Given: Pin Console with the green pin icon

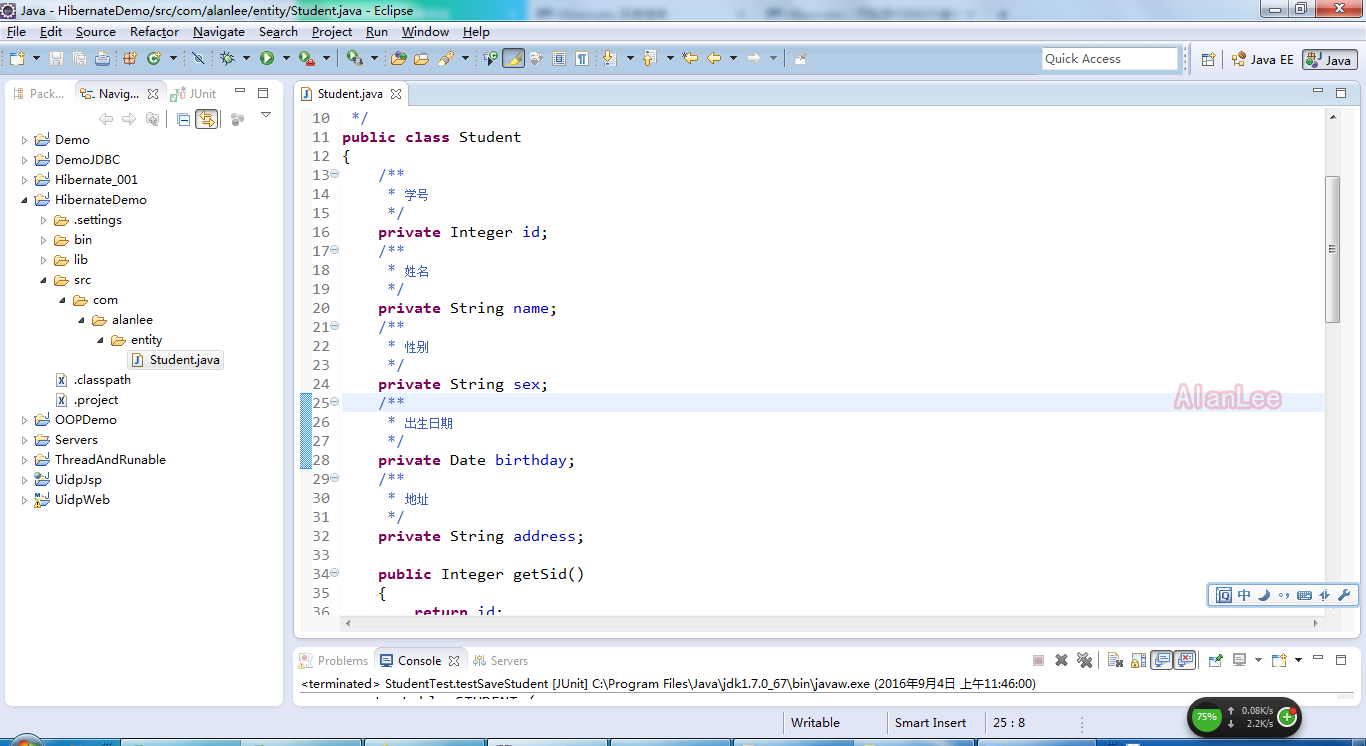Looking at the screenshot, I should point(1215,660).
